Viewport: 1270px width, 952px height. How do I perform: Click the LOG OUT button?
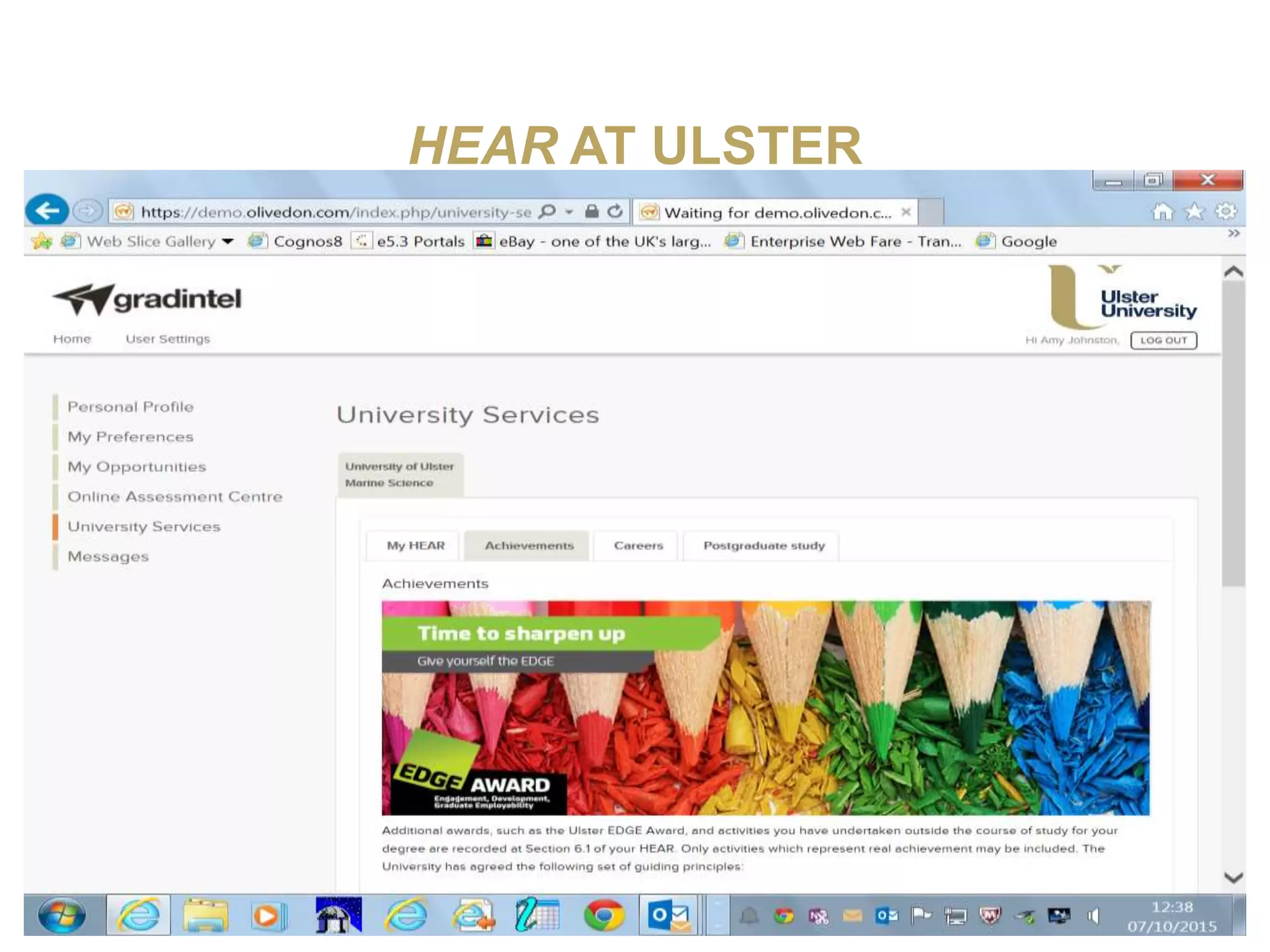[x=1163, y=340]
